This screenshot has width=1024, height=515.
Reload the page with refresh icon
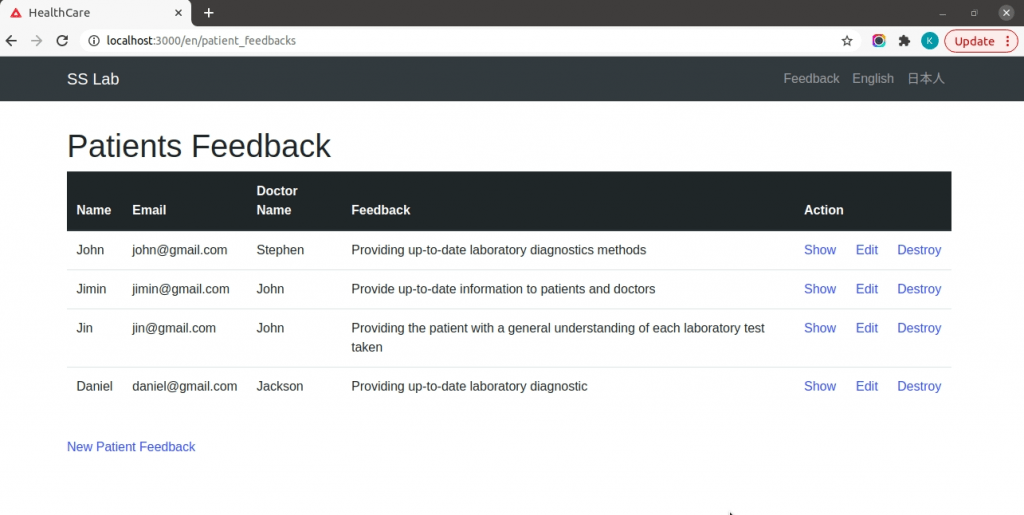point(62,40)
